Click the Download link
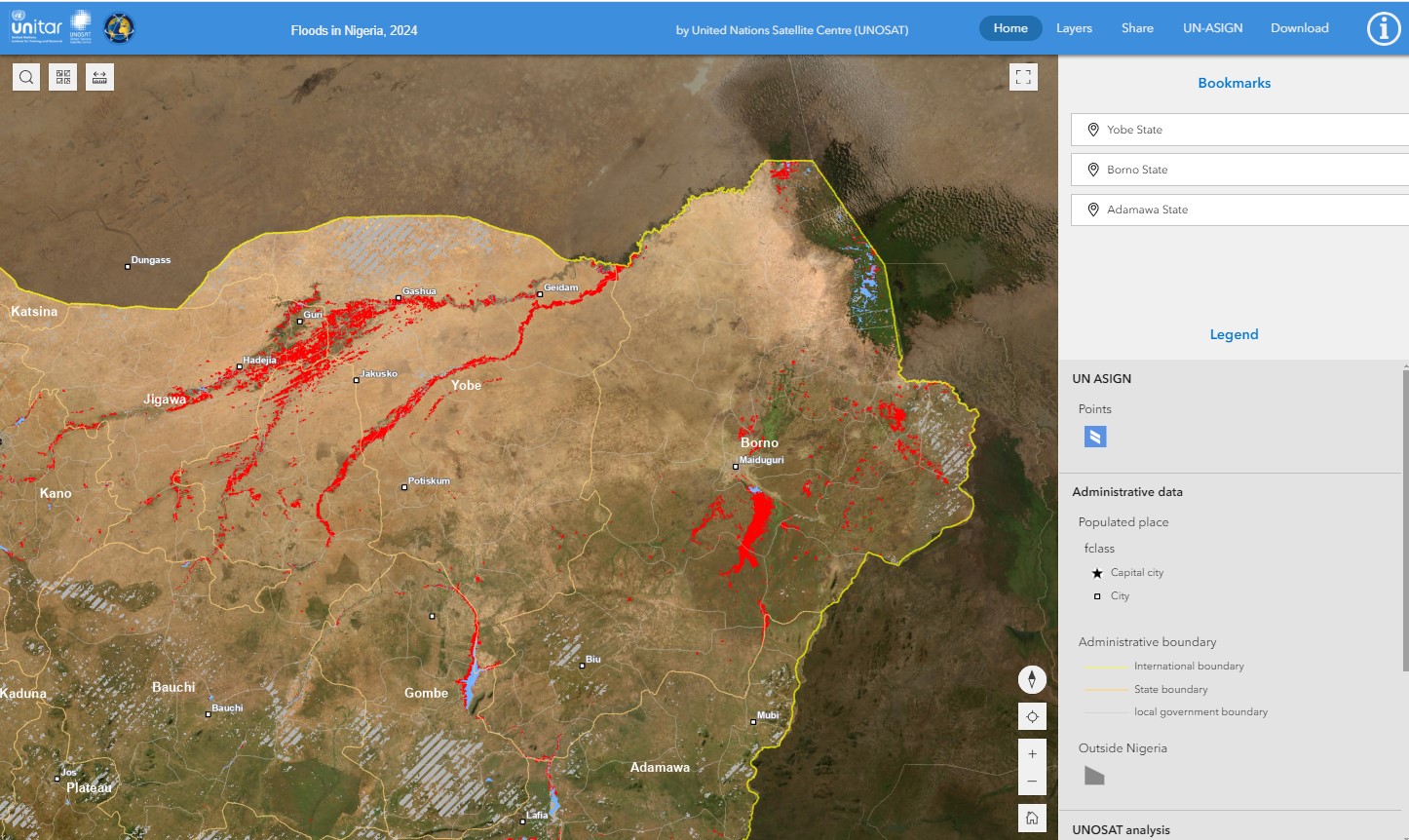 point(1299,28)
